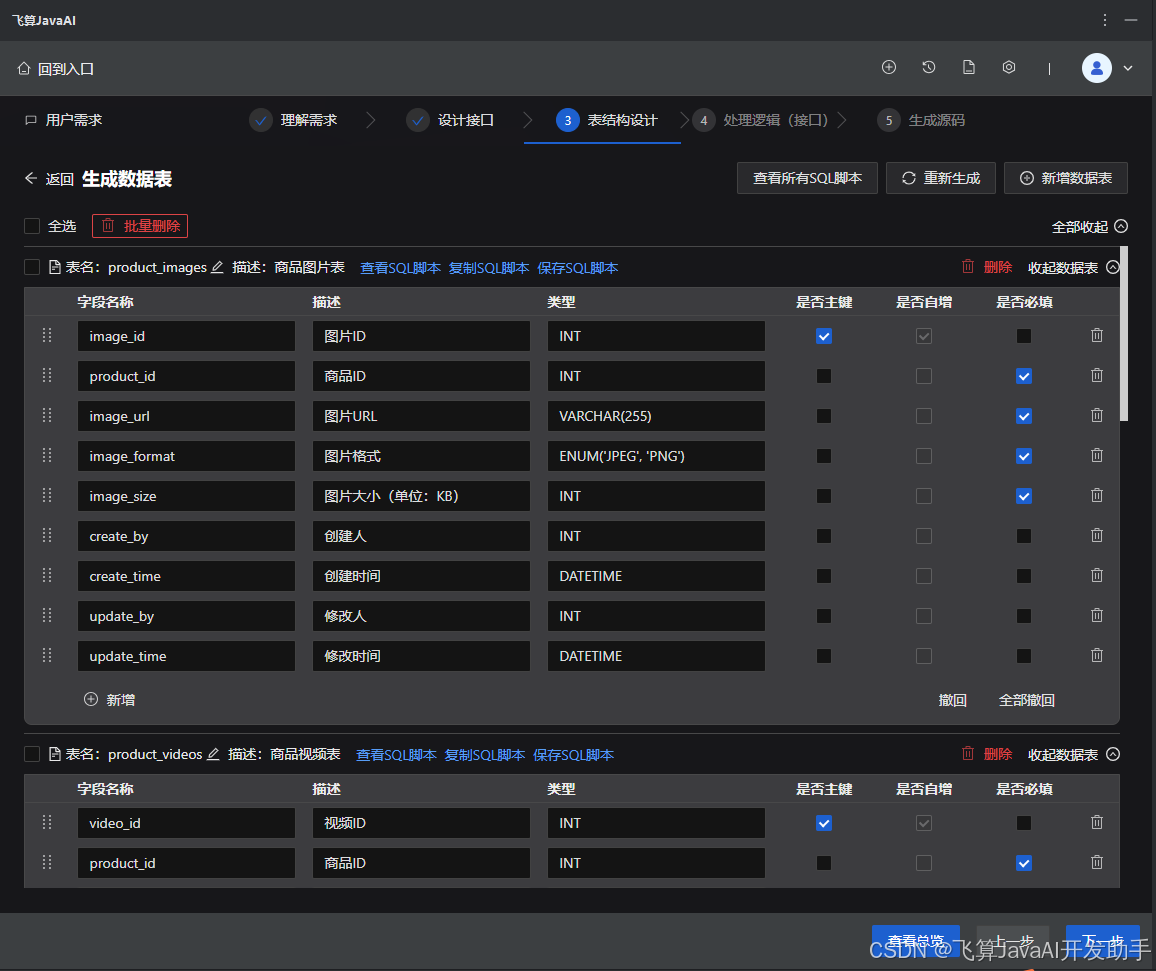The image size is (1156, 971).
Task: Check the 全选 select-all checkbox
Action: 32,226
